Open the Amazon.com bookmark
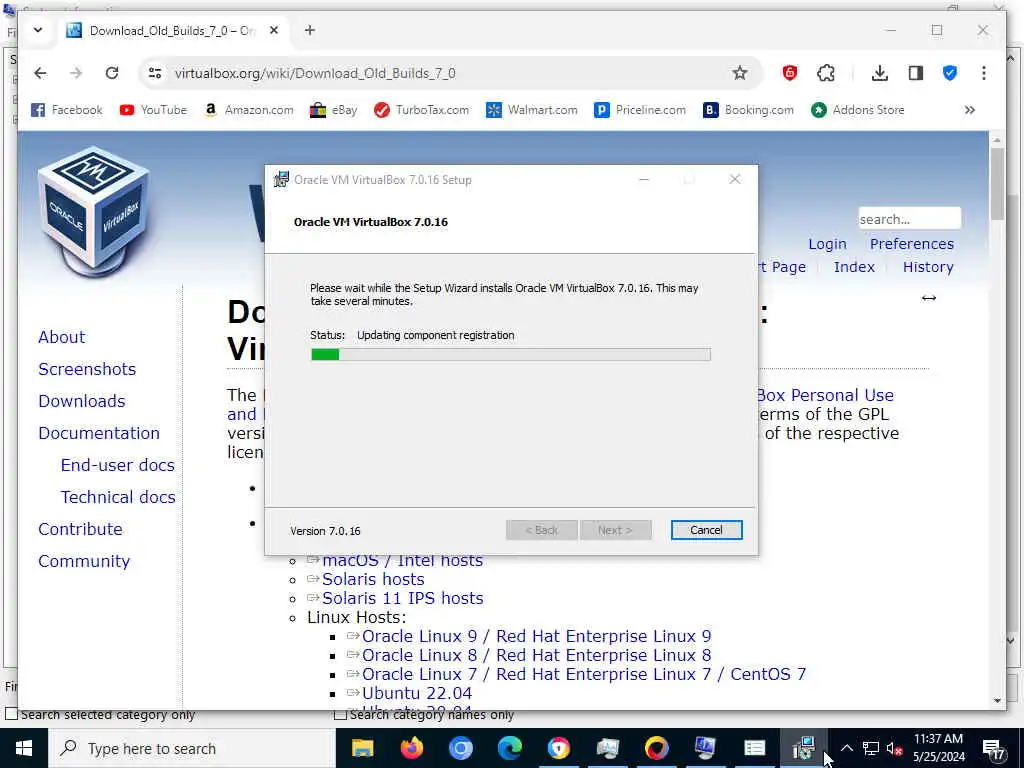Screen dimensions: 1024x768 248,110
